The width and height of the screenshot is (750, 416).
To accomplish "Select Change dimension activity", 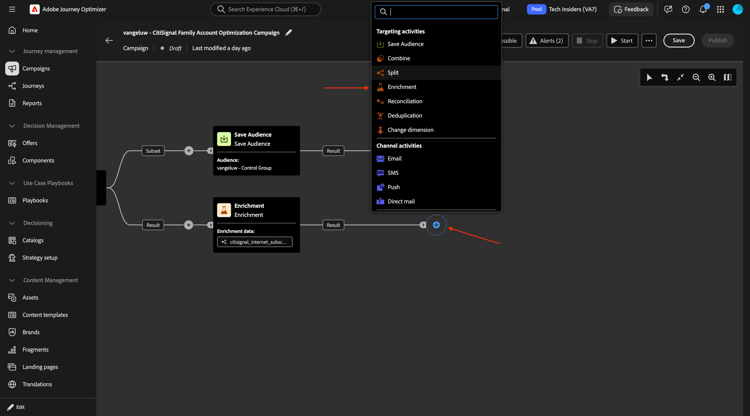I will tap(436, 130).
